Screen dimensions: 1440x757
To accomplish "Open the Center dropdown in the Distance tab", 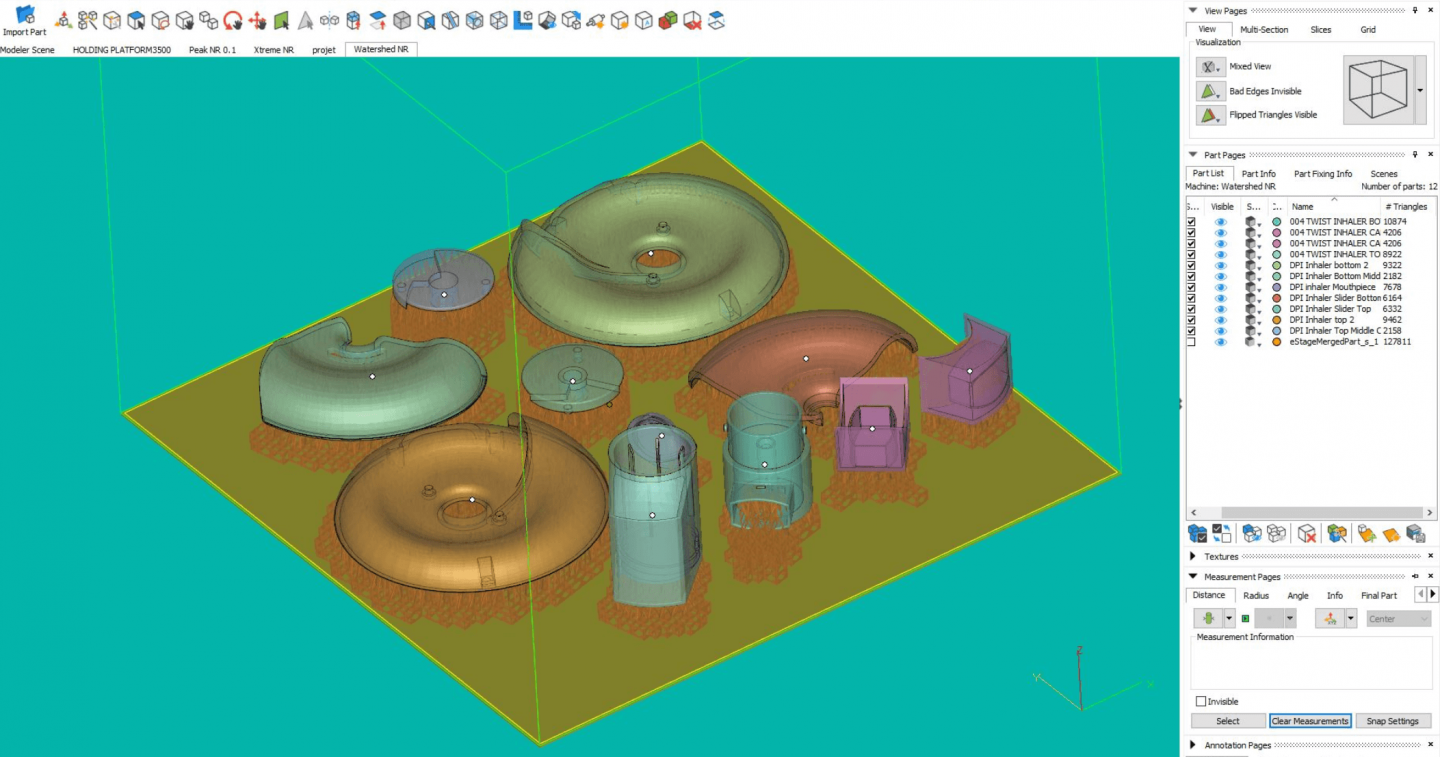I will [1398, 618].
